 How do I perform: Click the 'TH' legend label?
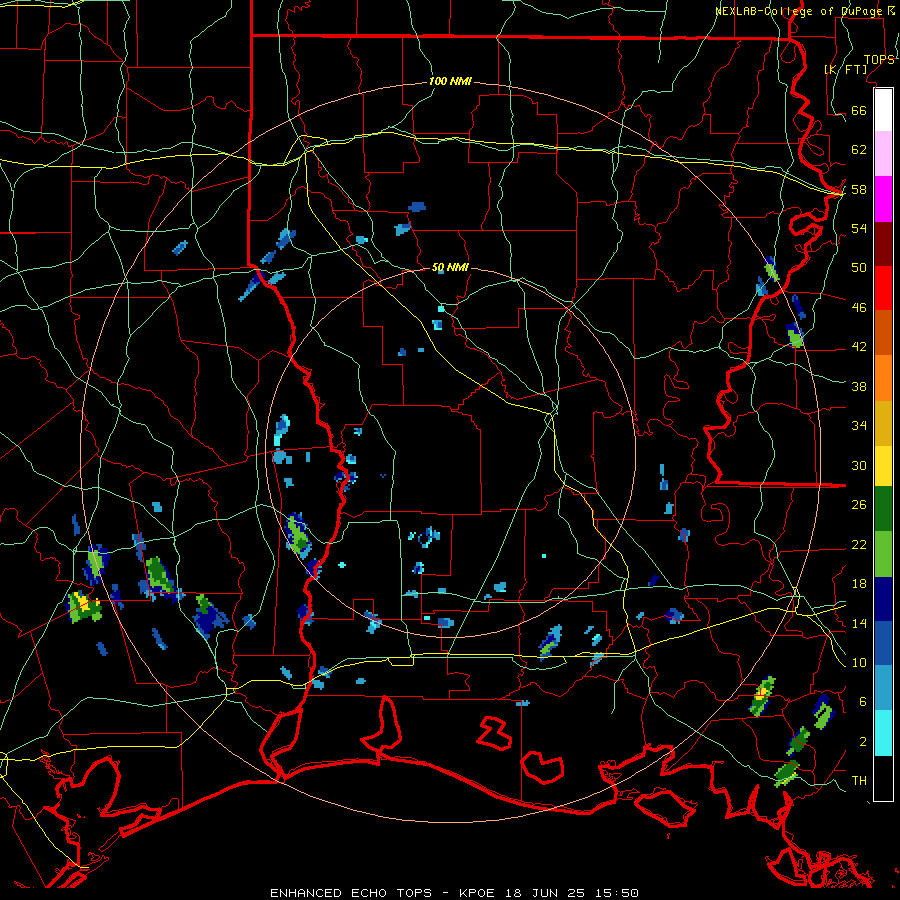click(x=859, y=781)
